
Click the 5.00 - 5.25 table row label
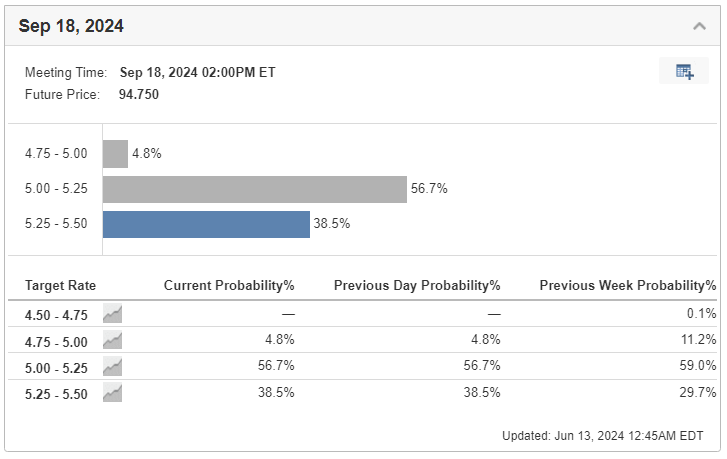56,368
